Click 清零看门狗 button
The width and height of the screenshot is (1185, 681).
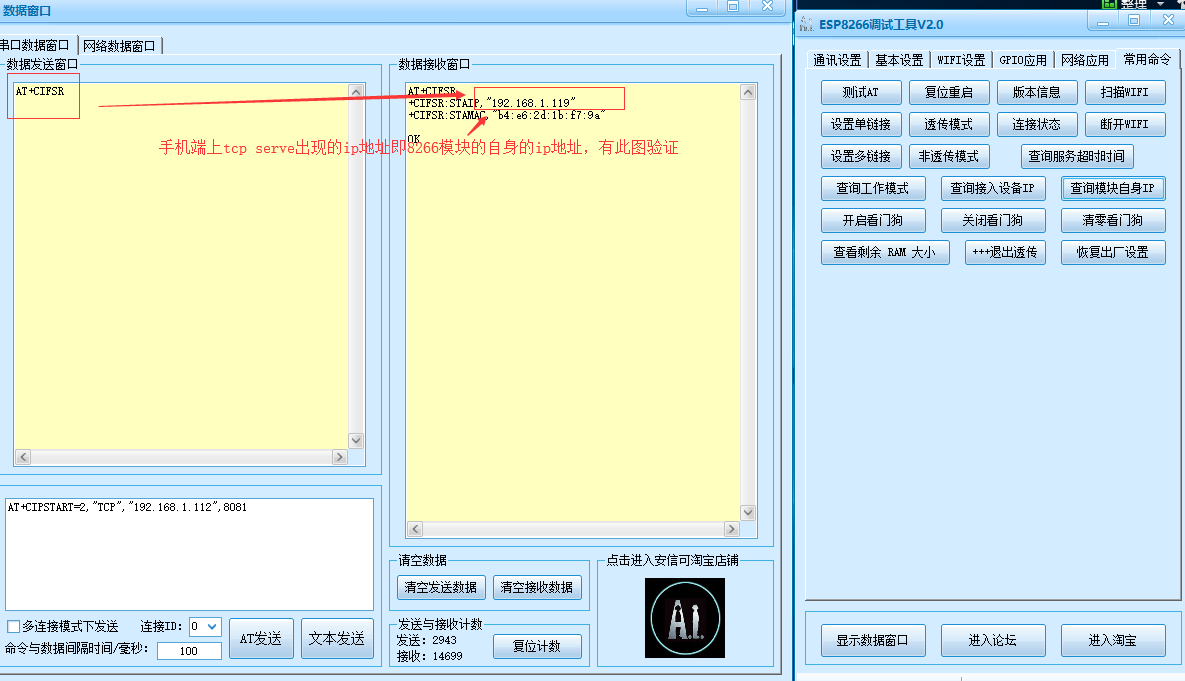tap(1113, 220)
